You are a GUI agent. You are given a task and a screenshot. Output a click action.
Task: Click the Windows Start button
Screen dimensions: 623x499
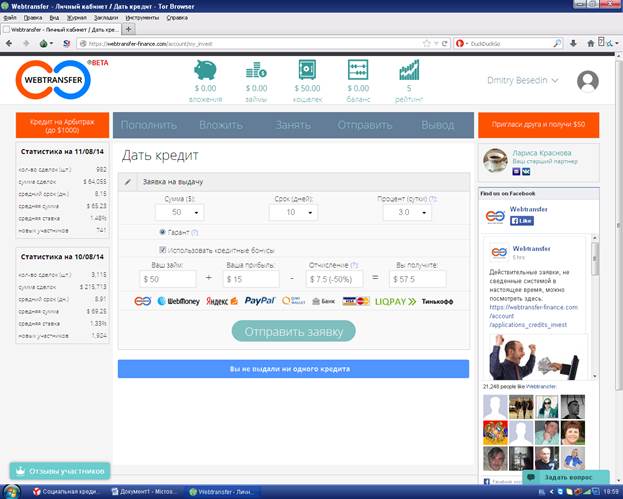click(11, 491)
